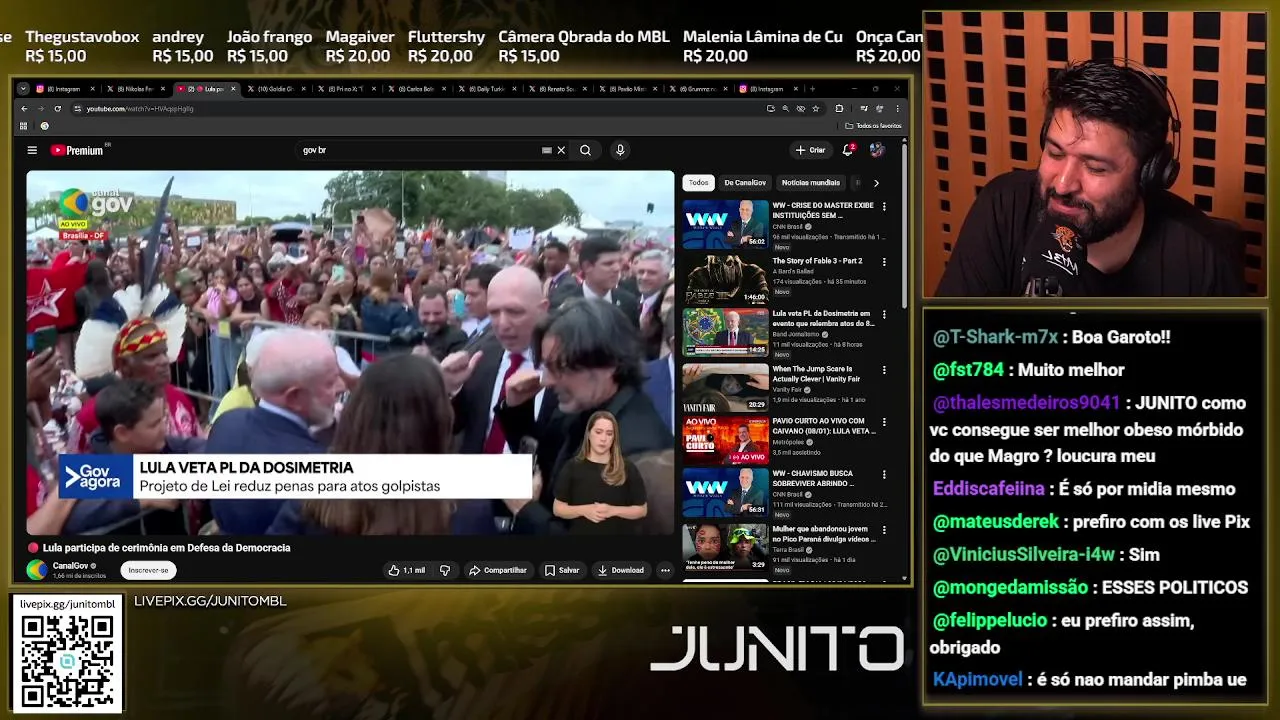The image size is (1280, 720).
Task: Clear the 'gov br' search text
Action: coord(561,150)
